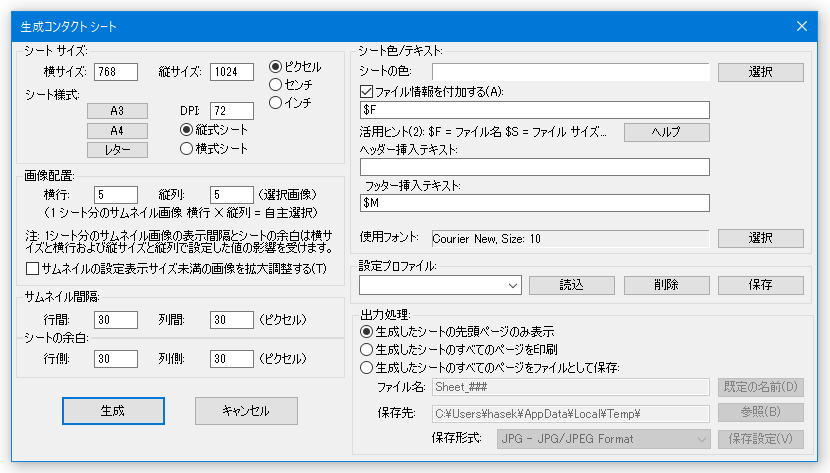Image resolution: width=830 pixels, height=473 pixels.
Task: Click the 保存設定(V) button
Action: coord(761,439)
